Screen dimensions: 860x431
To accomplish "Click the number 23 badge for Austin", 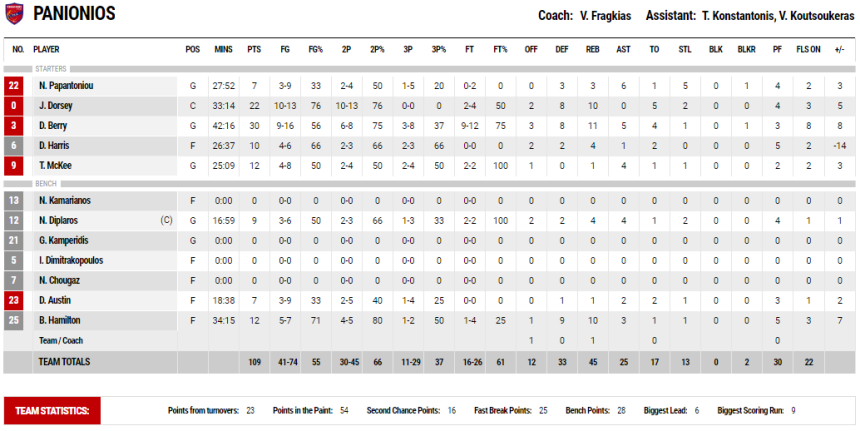I will click(x=14, y=300).
